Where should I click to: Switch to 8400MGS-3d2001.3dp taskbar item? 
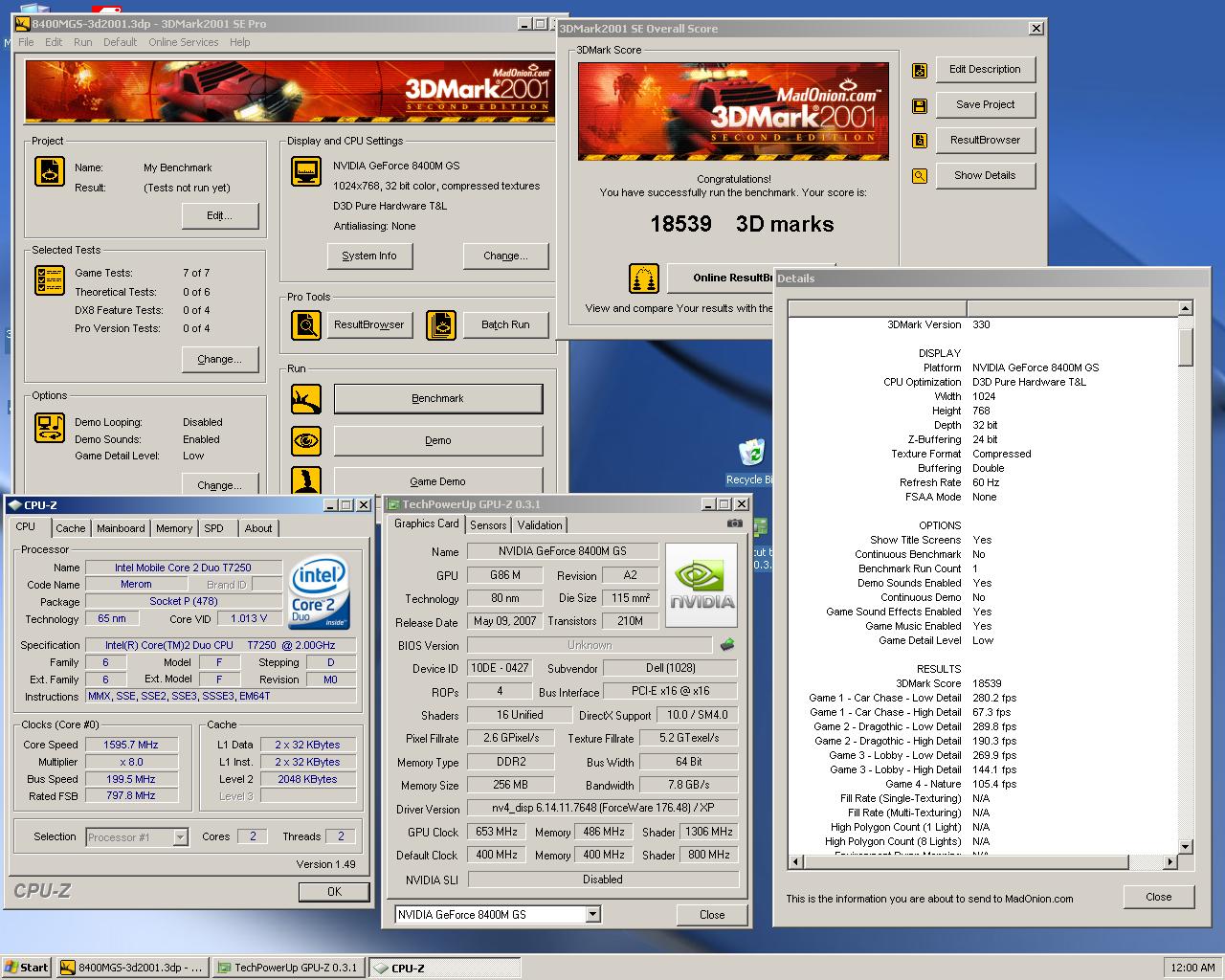pos(132,968)
